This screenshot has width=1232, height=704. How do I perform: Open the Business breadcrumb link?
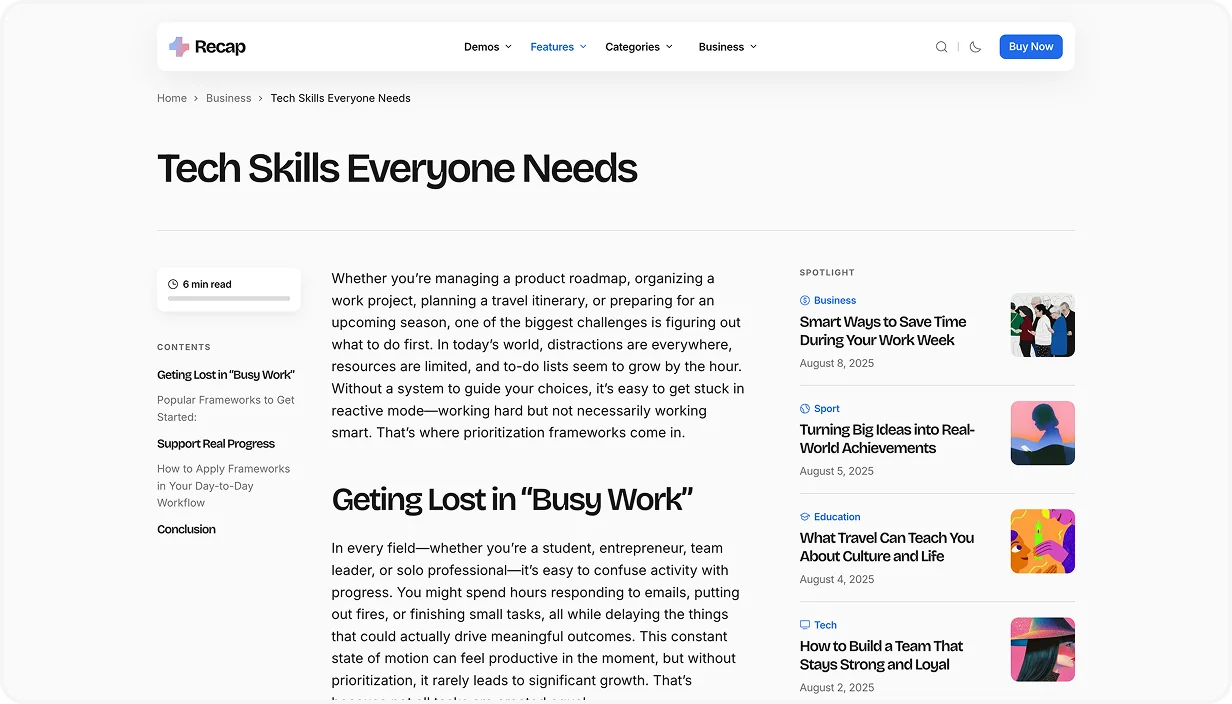[x=228, y=98]
